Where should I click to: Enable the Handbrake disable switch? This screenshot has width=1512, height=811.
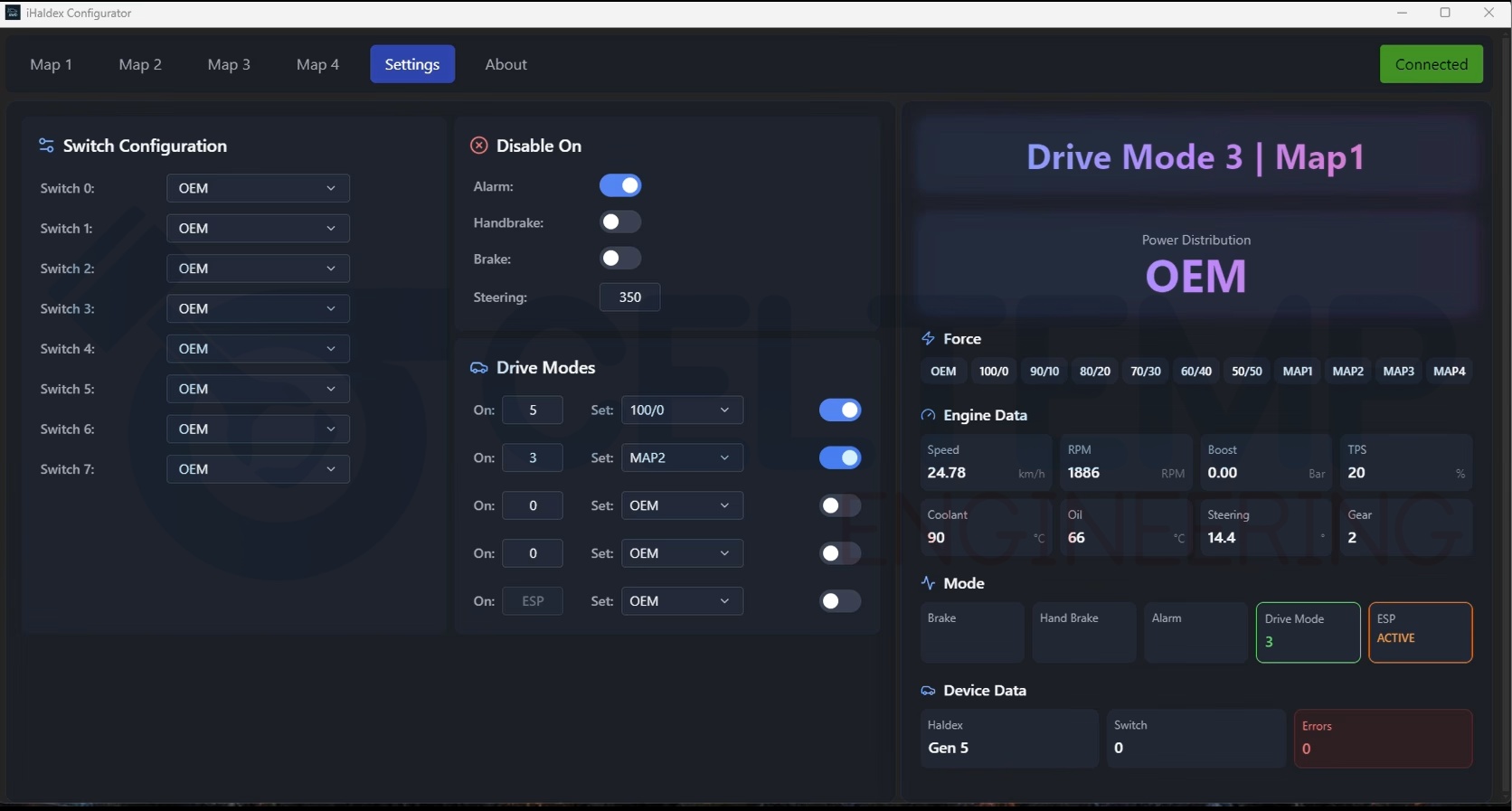tap(620, 222)
